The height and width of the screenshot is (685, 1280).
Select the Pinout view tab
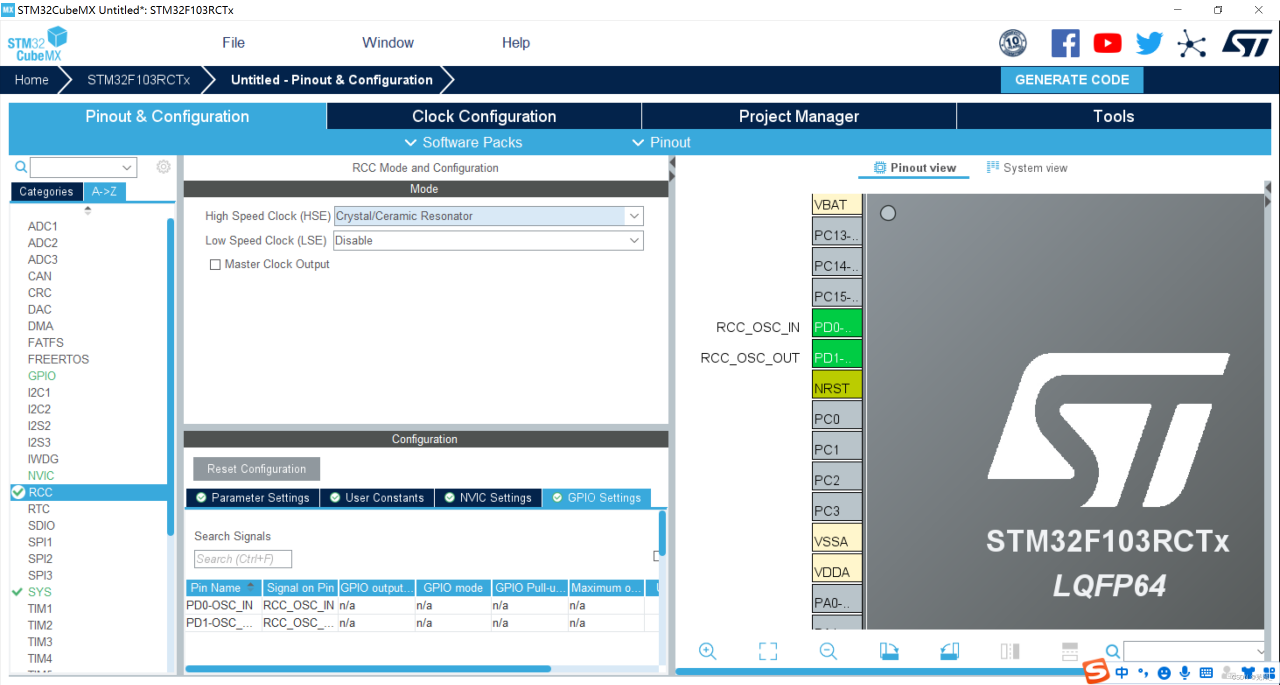tap(915, 168)
